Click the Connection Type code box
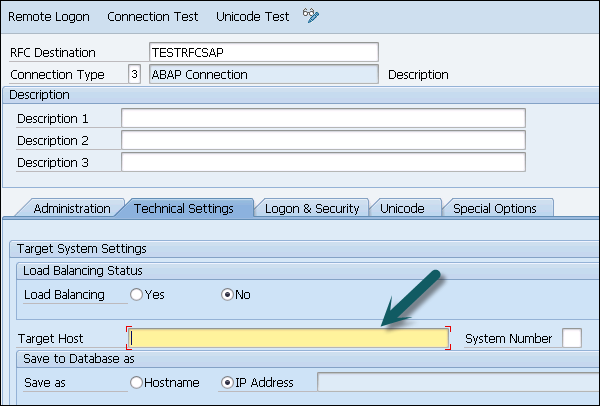 pos(134,74)
